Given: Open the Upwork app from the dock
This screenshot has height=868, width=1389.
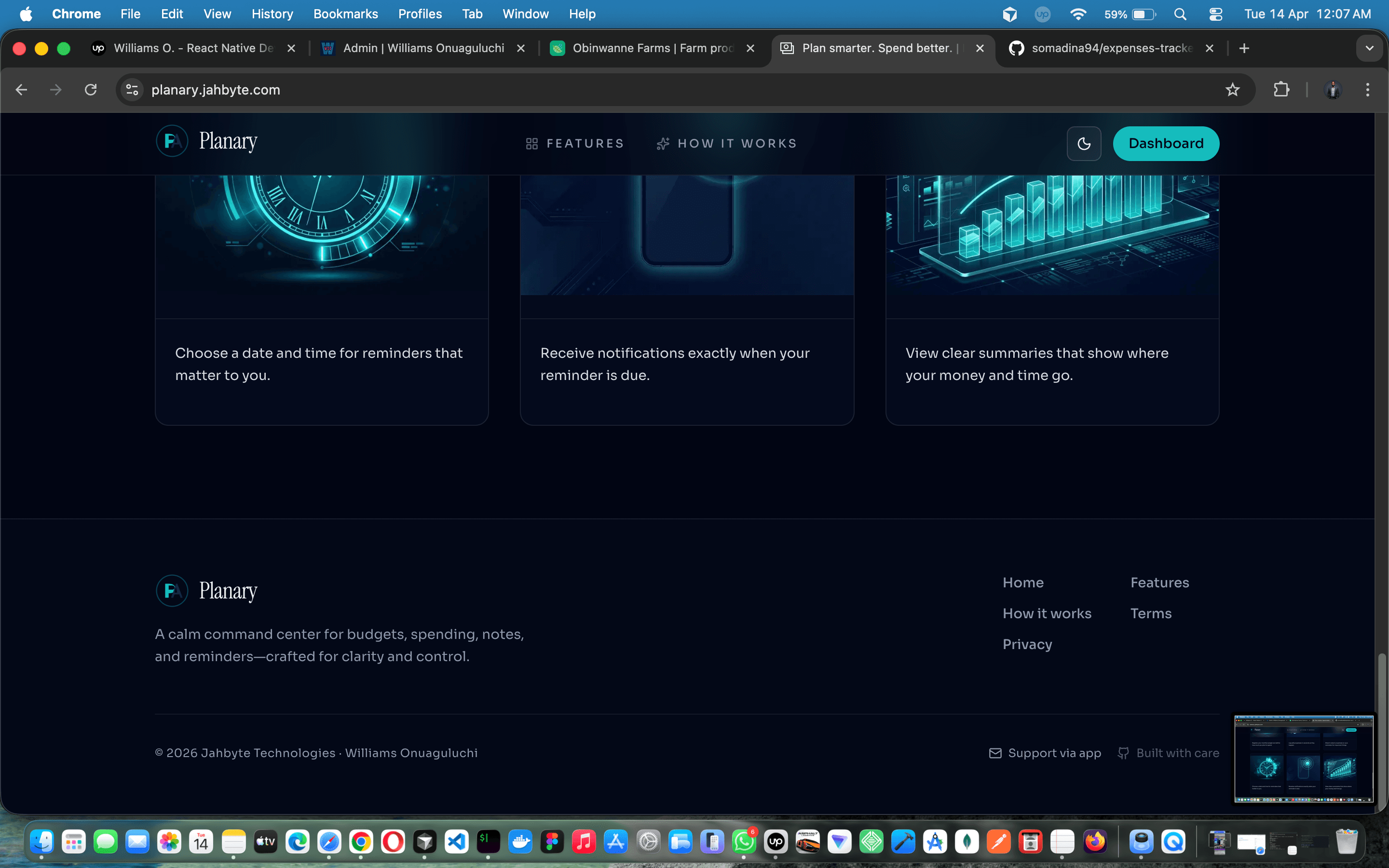Looking at the screenshot, I should (x=776, y=841).
